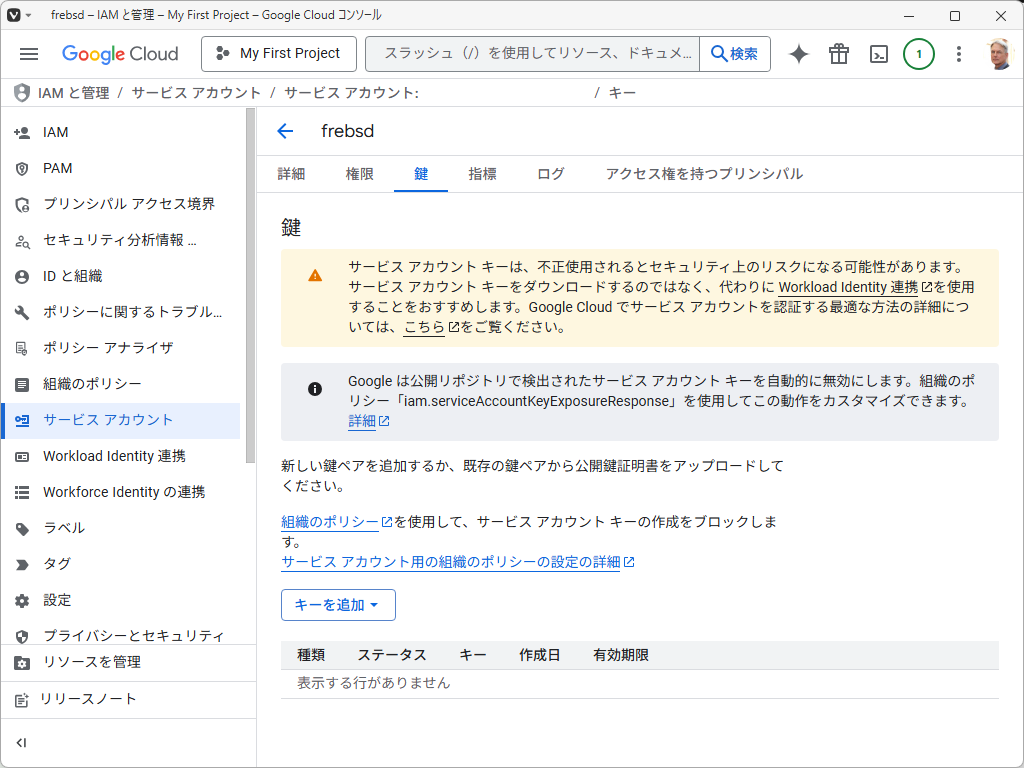Screen dimensions: 1024x768
Task: Click the Gemini sparkle icon
Action: [x=798, y=54]
